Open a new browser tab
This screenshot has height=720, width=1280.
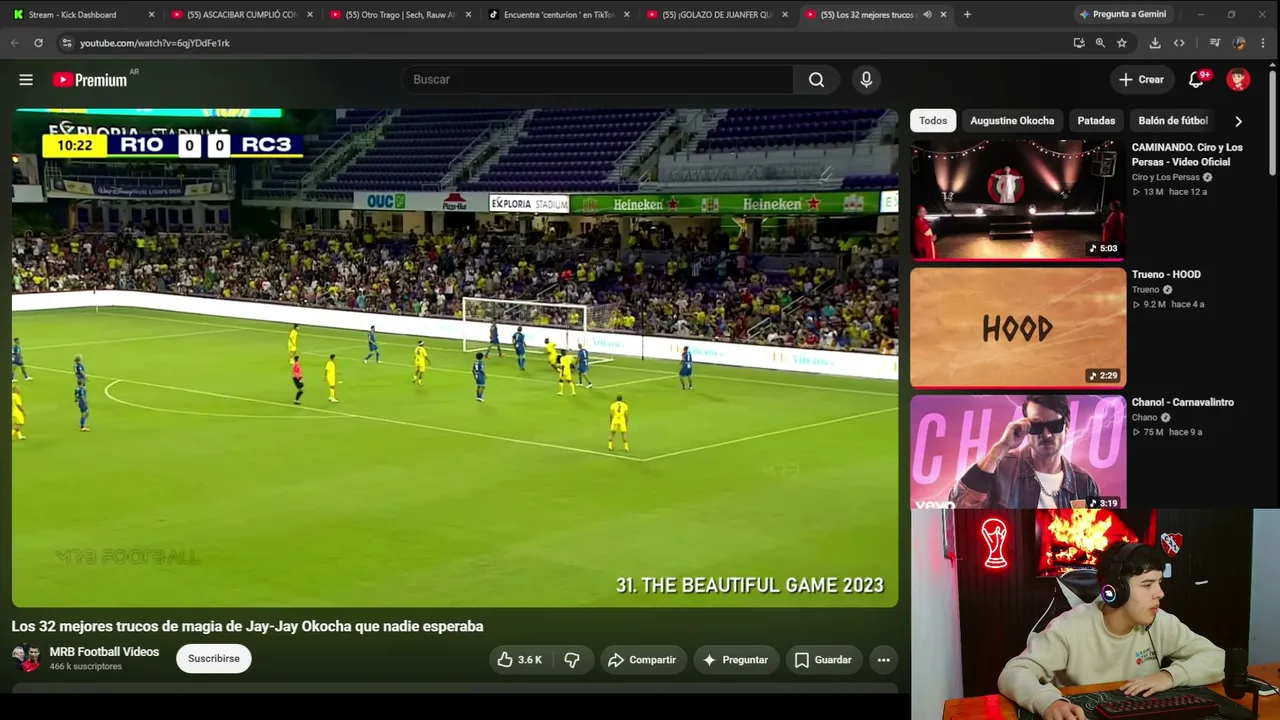pos(967,15)
